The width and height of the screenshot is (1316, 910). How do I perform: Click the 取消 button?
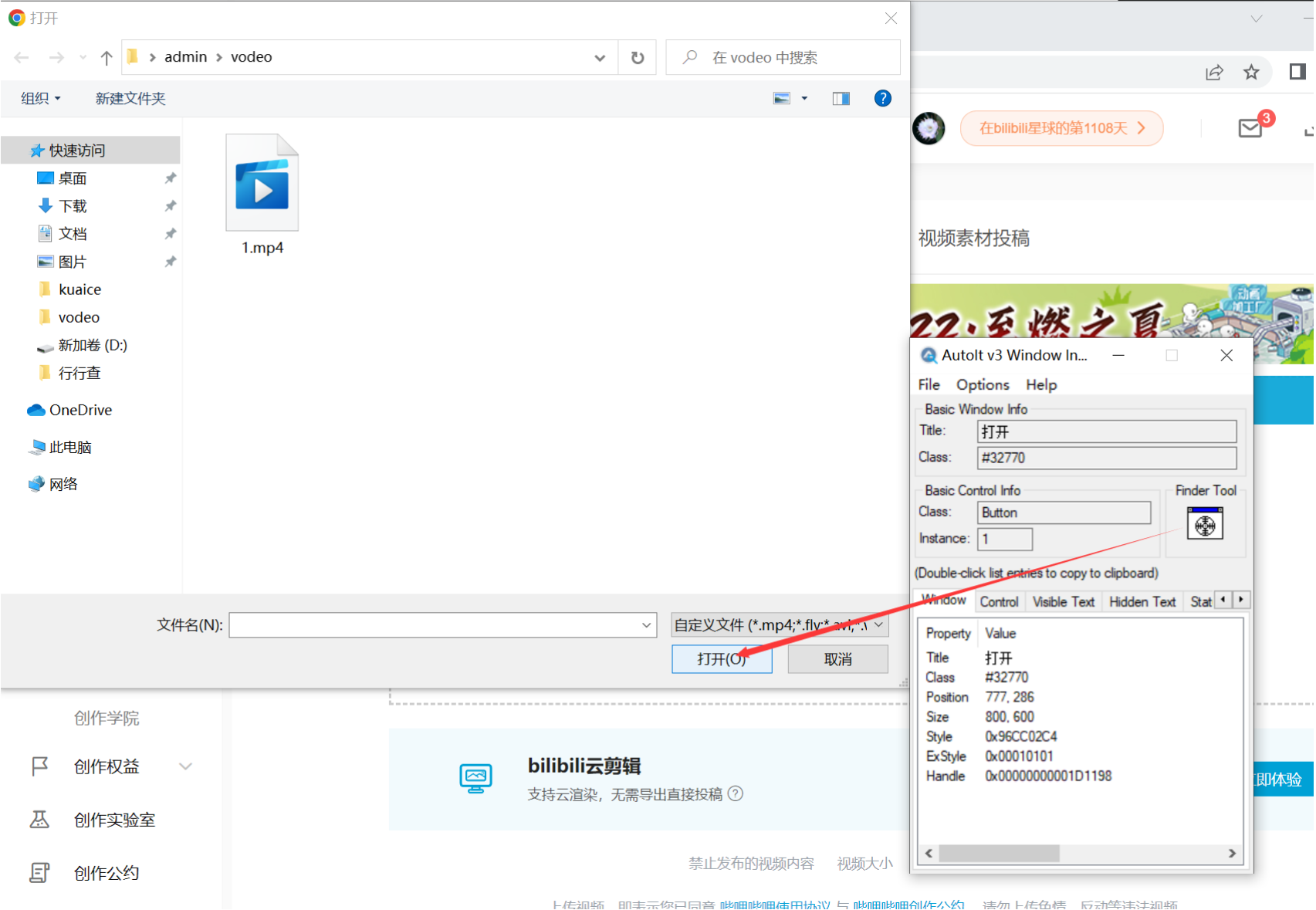tap(838, 659)
